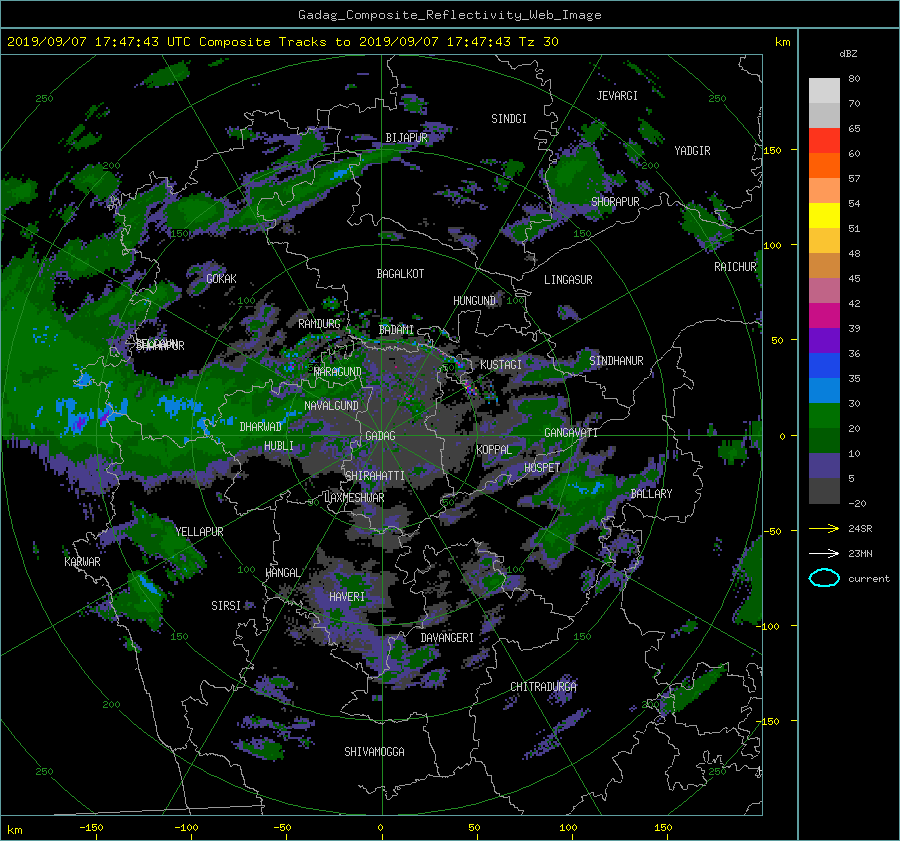Viewport: 900px width, 841px height.
Task: Click the DAVANGERI label
Action: pyautogui.click(x=447, y=638)
